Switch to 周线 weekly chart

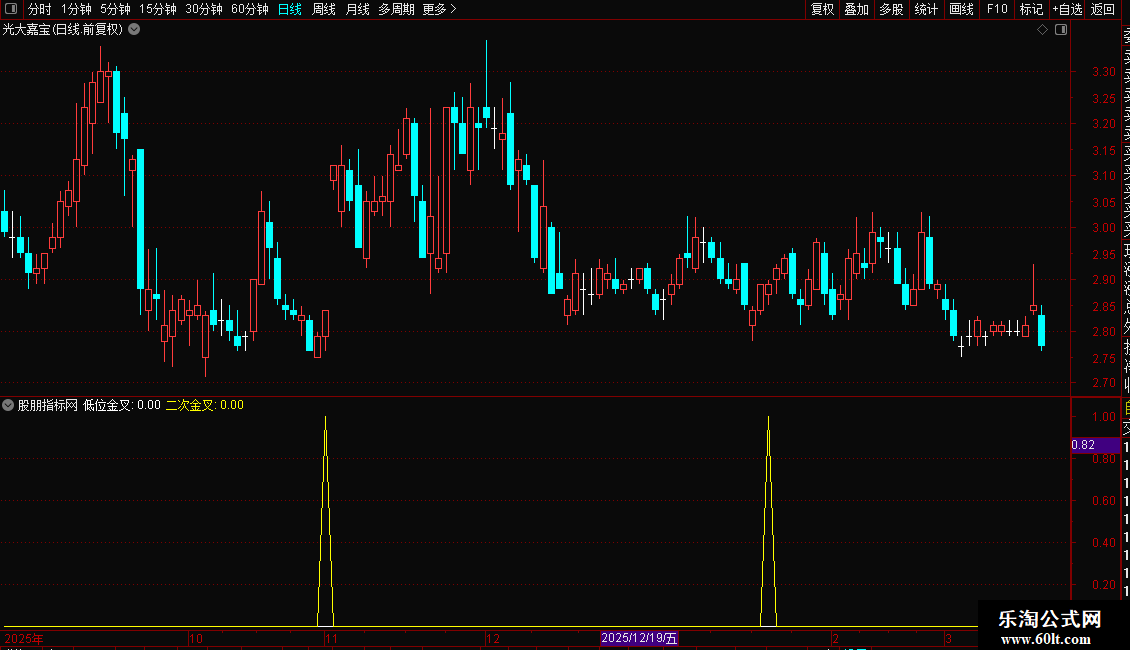pos(324,9)
